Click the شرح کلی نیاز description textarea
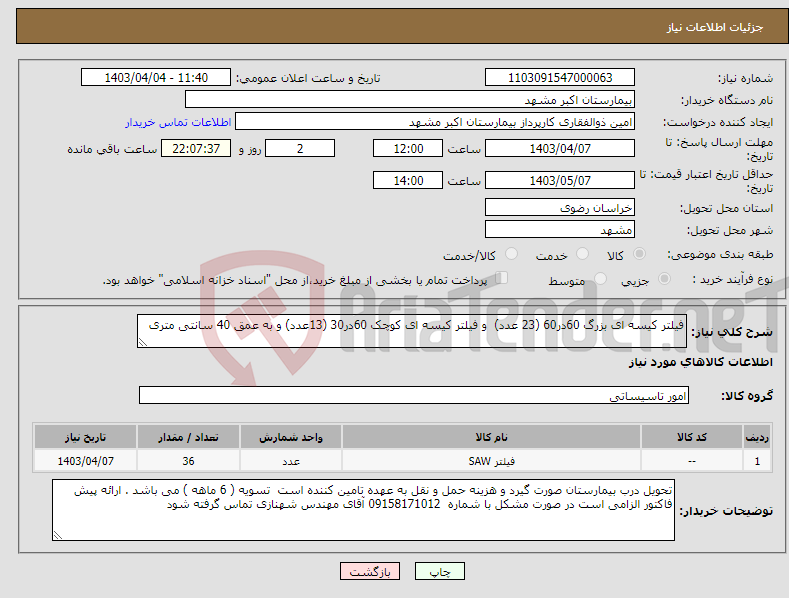The height and width of the screenshot is (598, 789). pos(412,331)
